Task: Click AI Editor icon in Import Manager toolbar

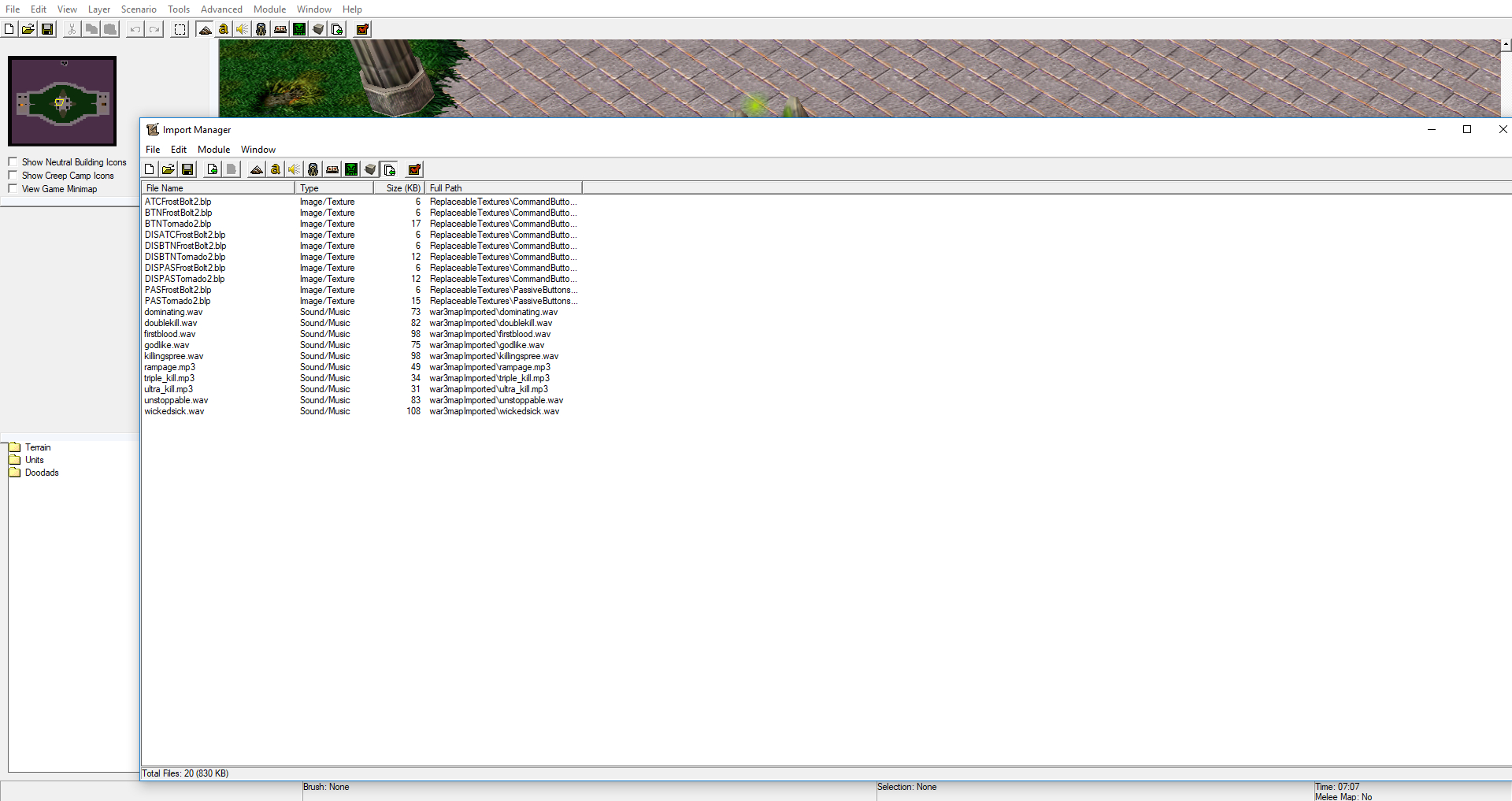Action: (351, 169)
